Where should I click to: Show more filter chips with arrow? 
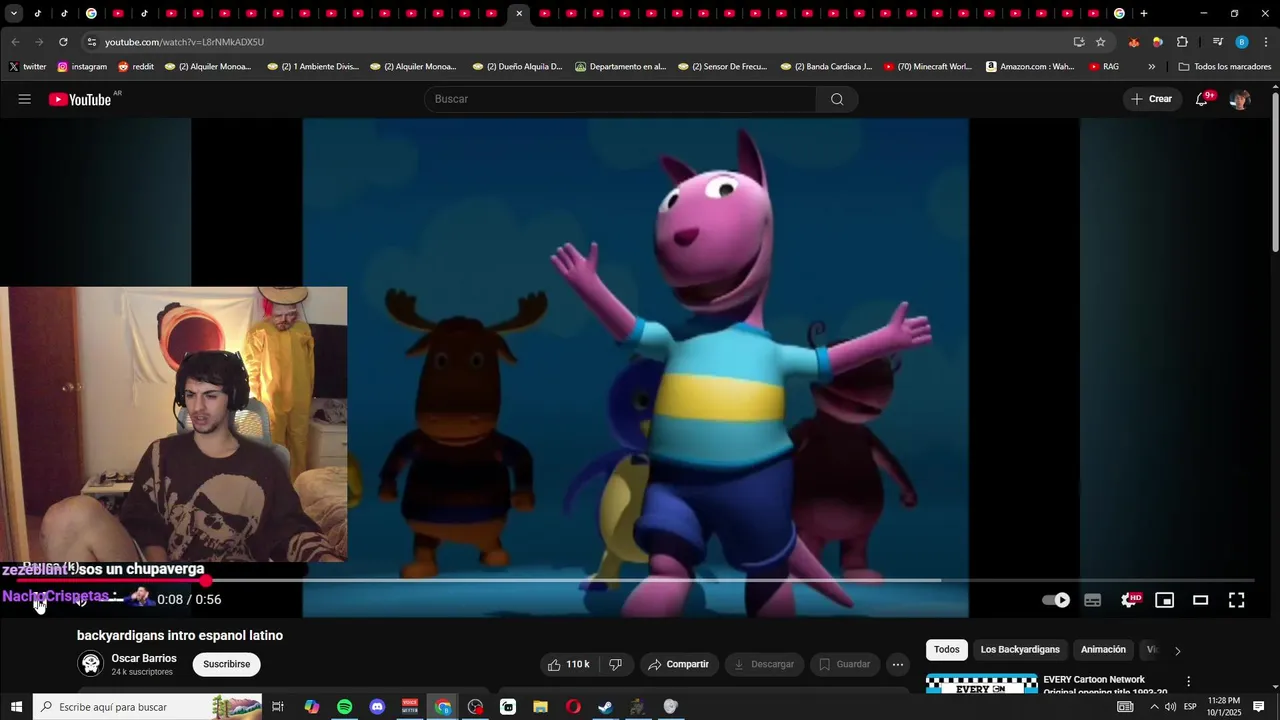(x=1177, y=651)
